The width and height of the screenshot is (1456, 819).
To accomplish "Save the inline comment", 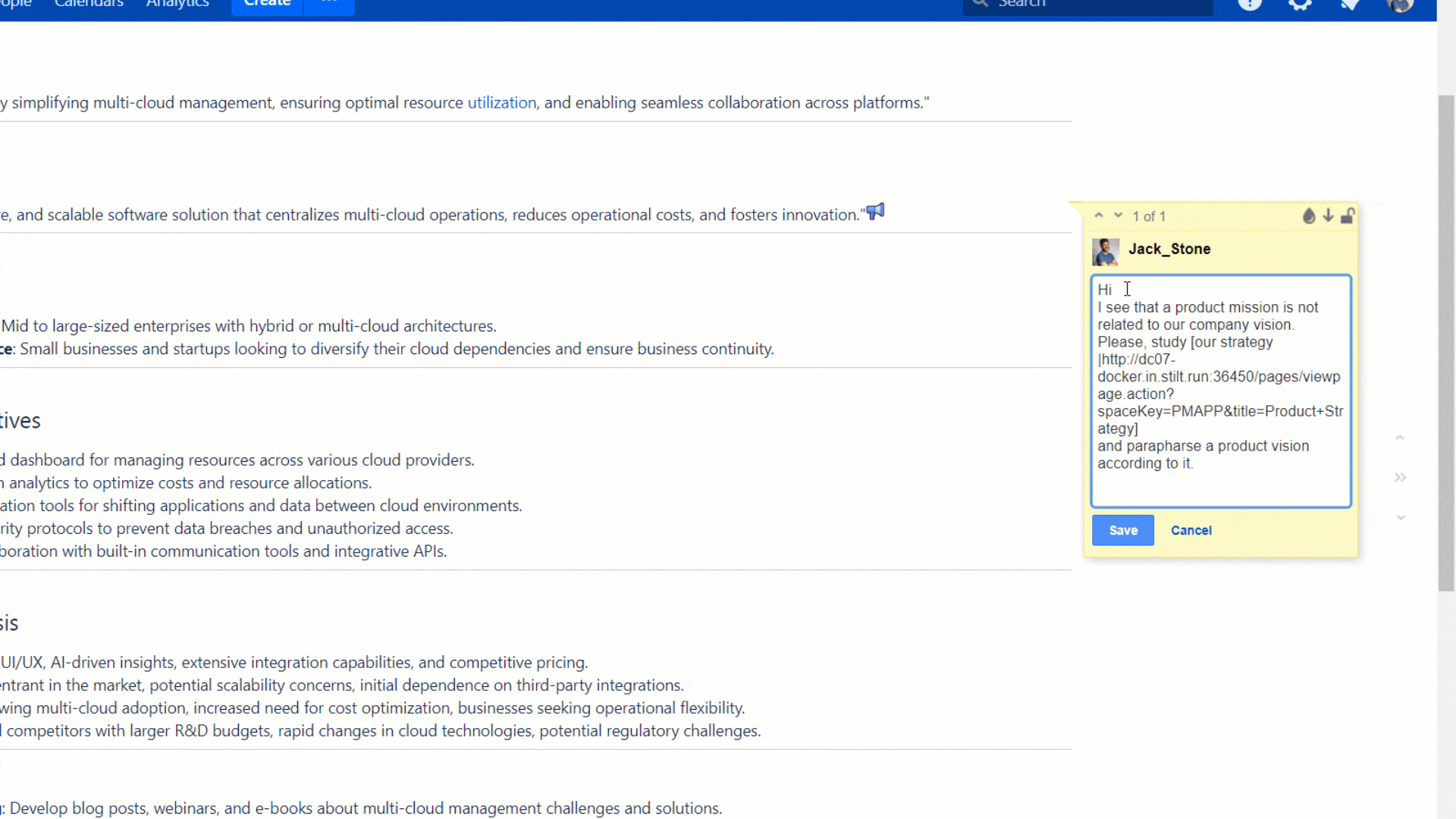I will tap(1122, 530).
